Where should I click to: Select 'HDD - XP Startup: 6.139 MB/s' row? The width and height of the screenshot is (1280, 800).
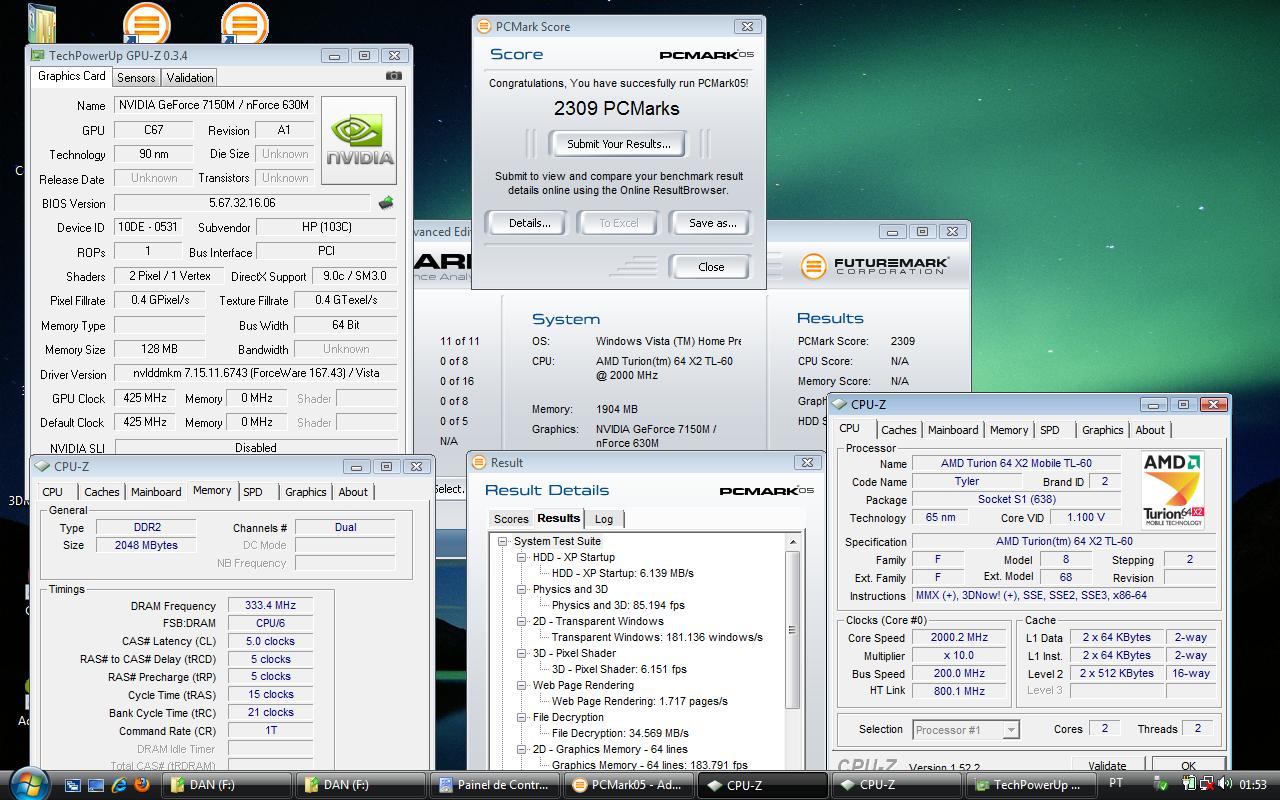pos(623,573)
